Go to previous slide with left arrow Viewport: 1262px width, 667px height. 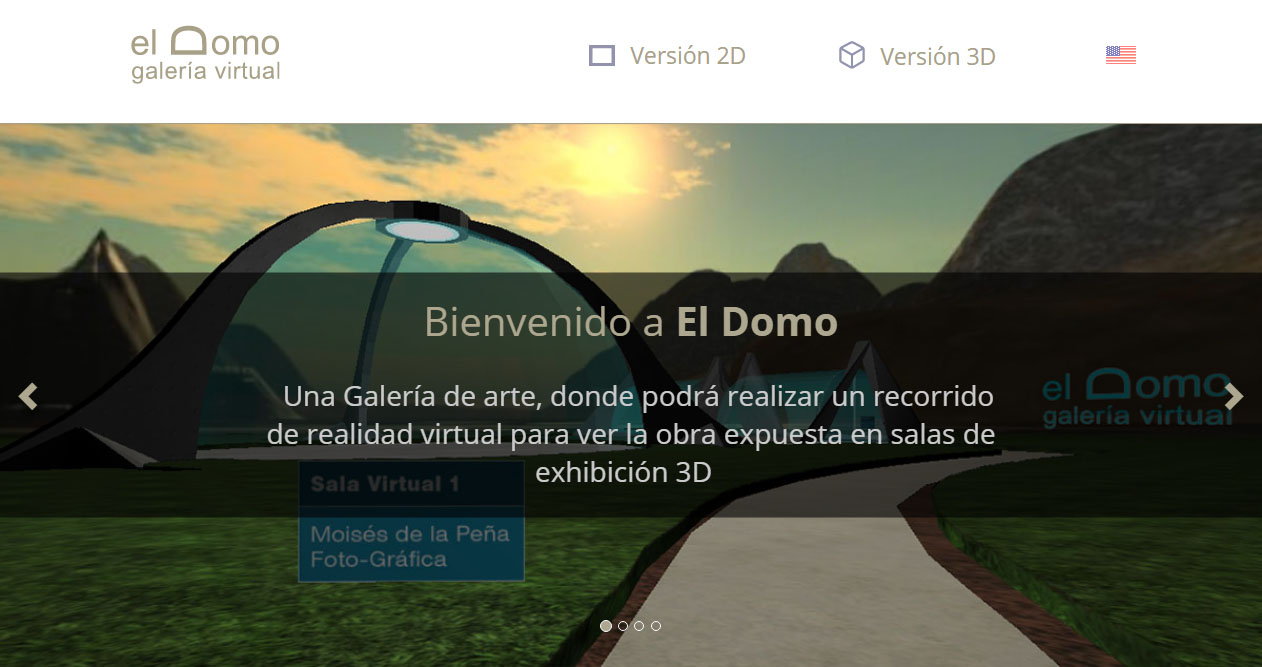pos(28,396)
